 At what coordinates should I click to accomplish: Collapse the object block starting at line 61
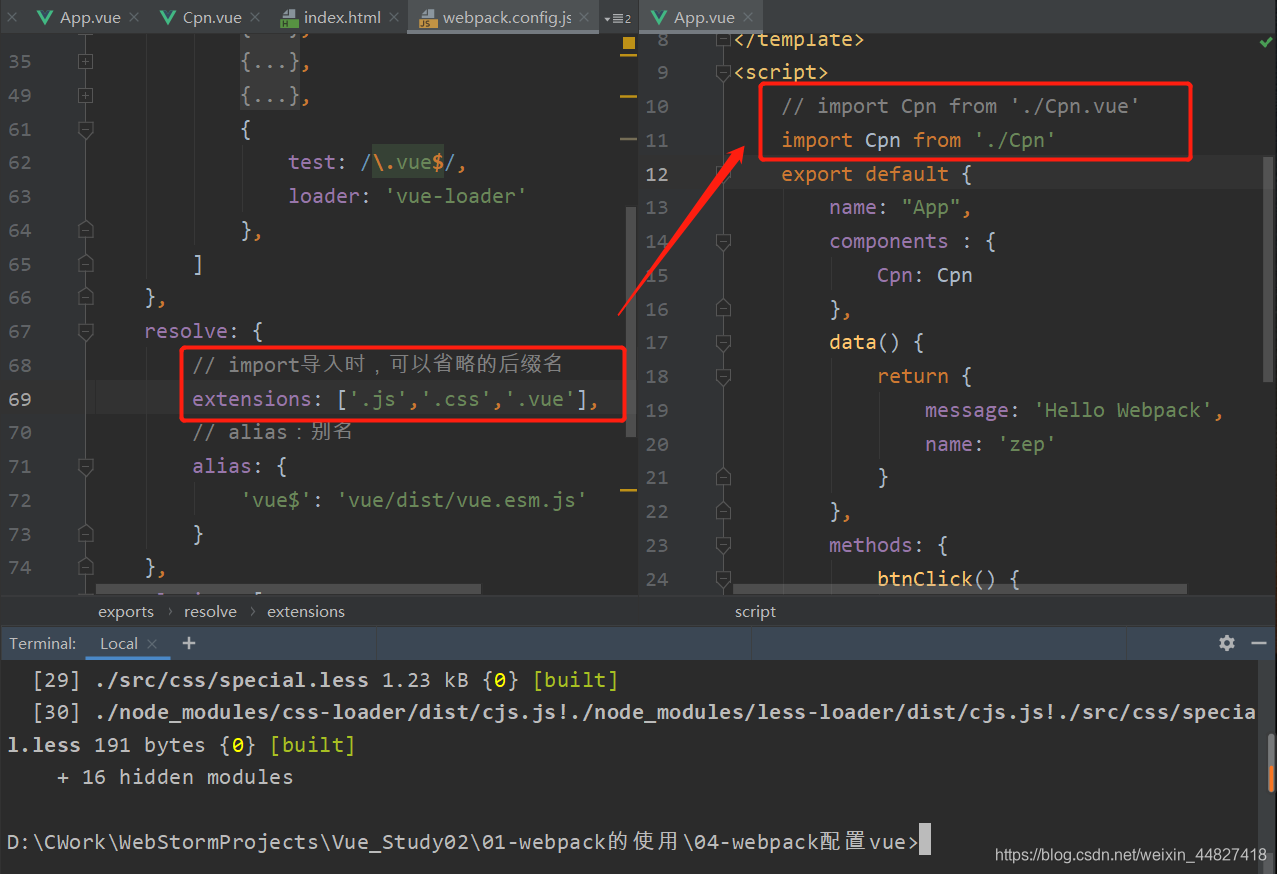[85, 129]
